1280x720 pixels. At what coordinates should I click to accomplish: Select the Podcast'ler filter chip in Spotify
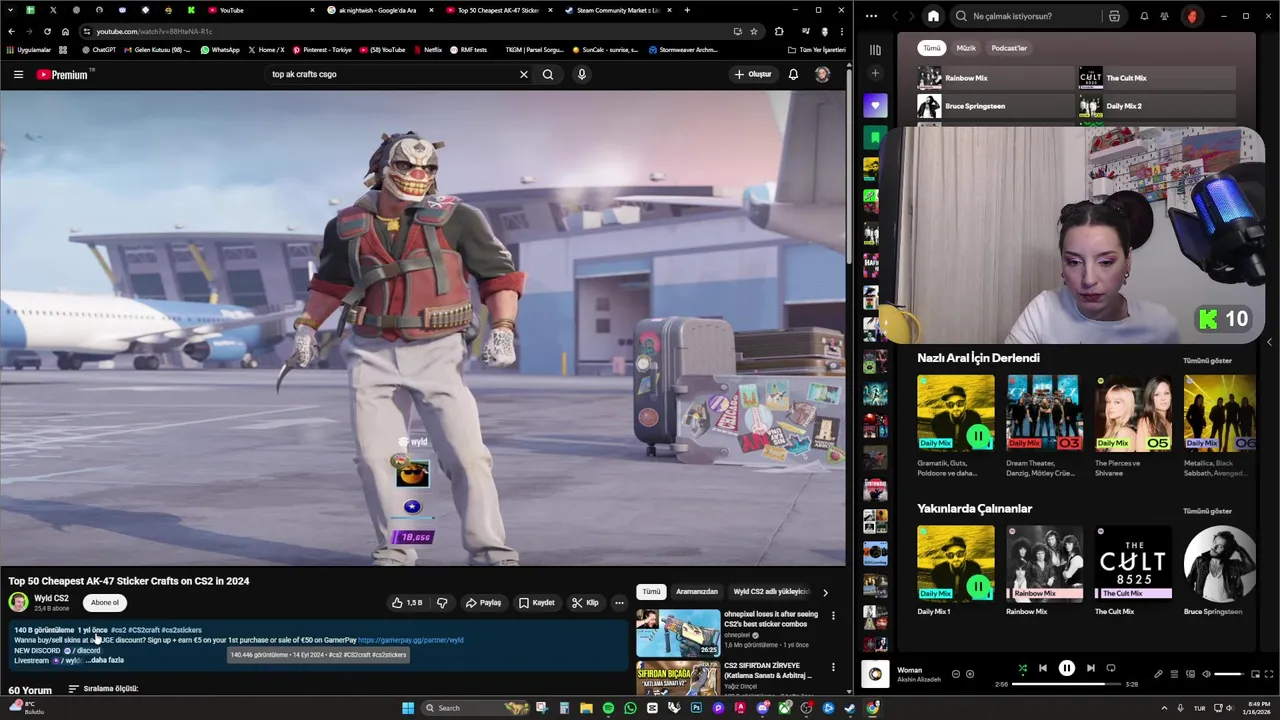coord(1009,48)
